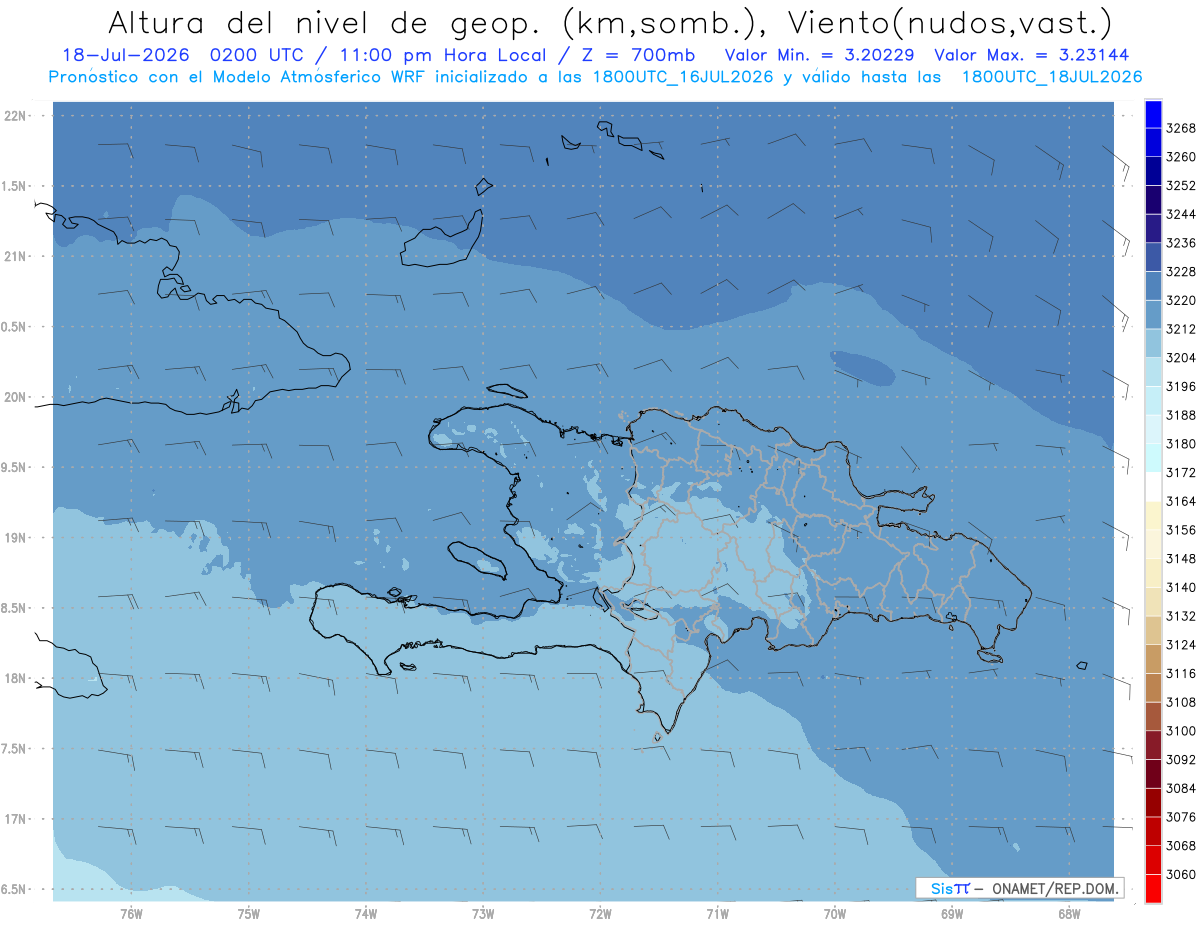Viewport: 1200px width, 927px height.
Task: Click color bar value 3220
Action: 1181,300
